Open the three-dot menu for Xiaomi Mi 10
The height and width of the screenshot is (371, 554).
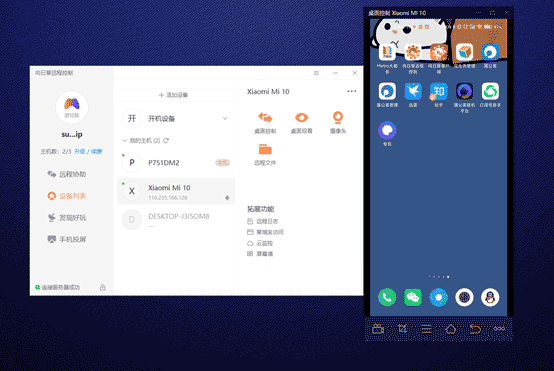tap(352, 91)
